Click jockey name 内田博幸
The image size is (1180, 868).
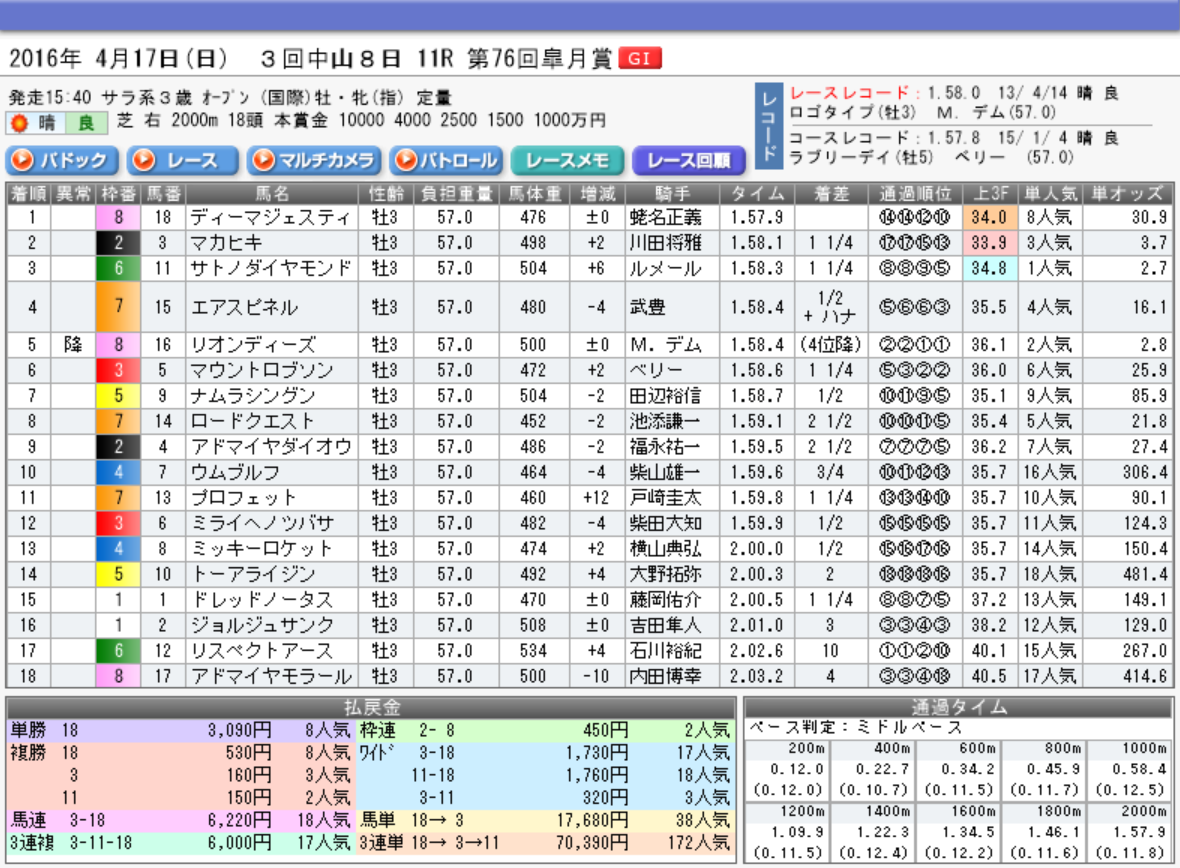(665, 677)
